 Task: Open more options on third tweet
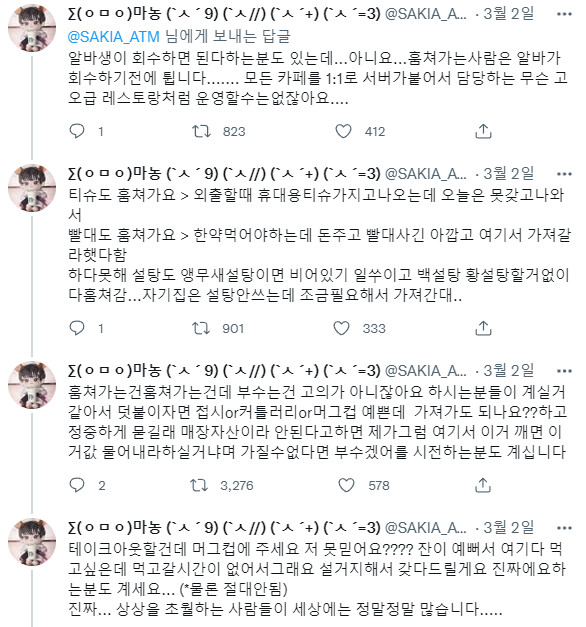(x=564, y=371)
